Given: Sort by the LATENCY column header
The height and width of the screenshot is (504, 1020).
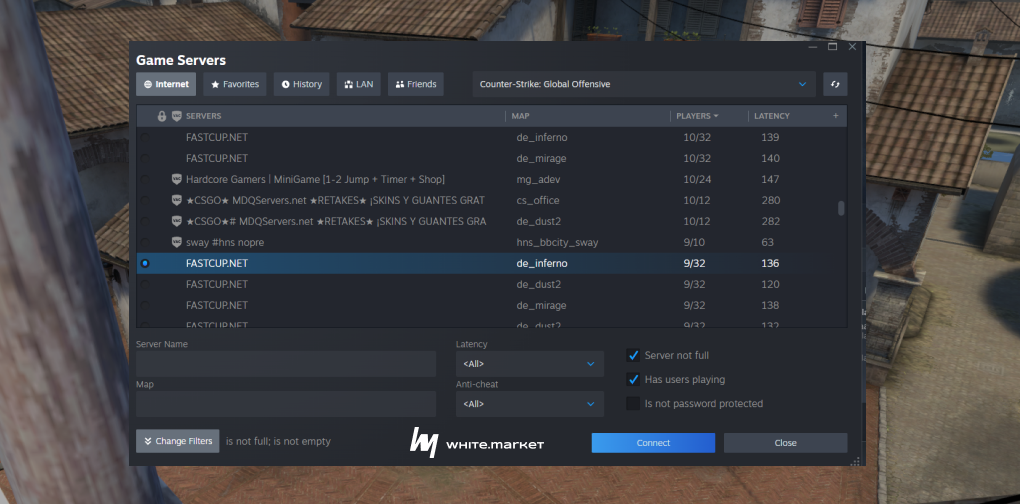Looking at the screenshot, I should 772,116.
